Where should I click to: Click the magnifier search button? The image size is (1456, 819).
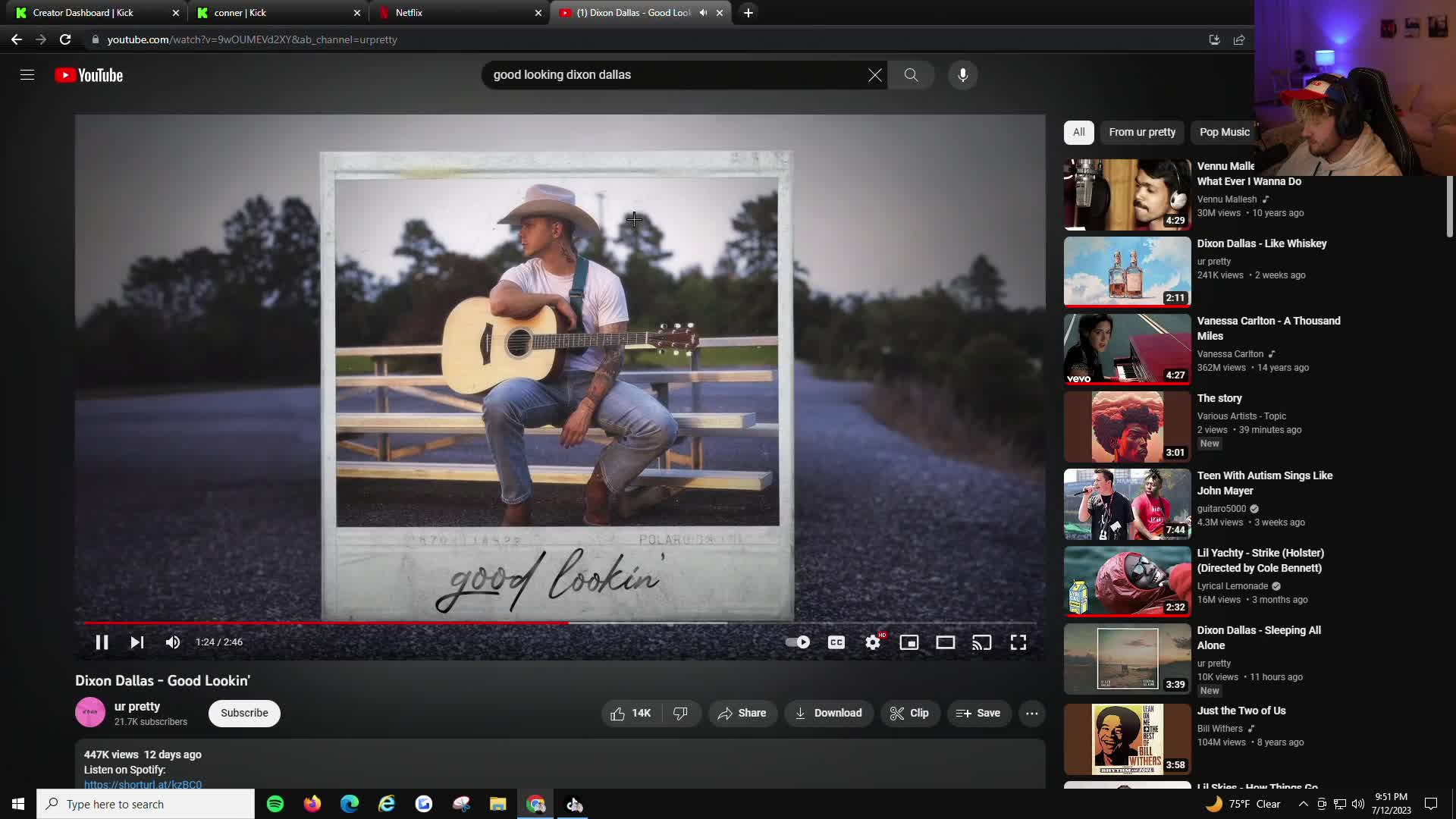(911, 75)
